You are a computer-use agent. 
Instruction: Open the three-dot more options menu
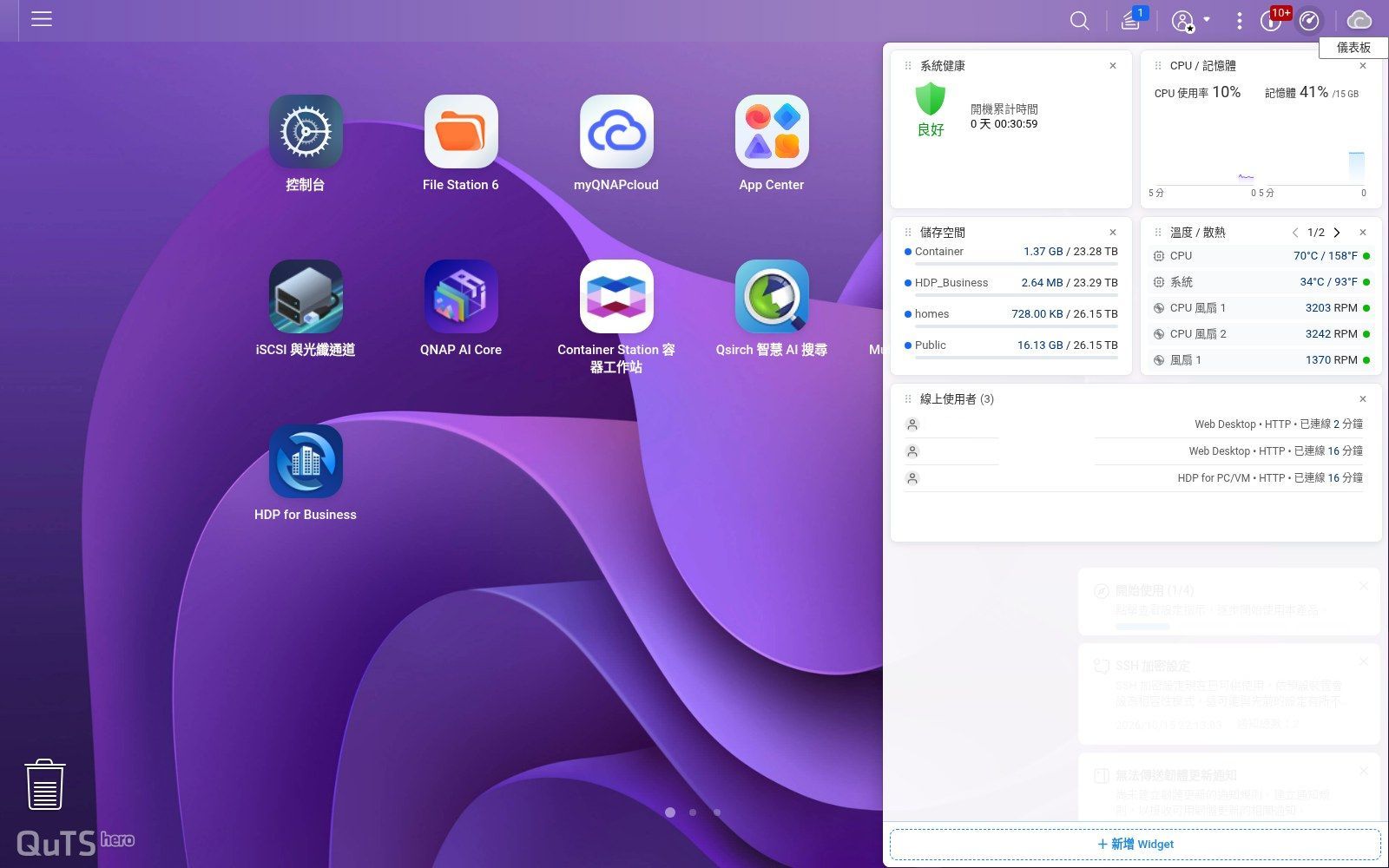click(1239, 20)
